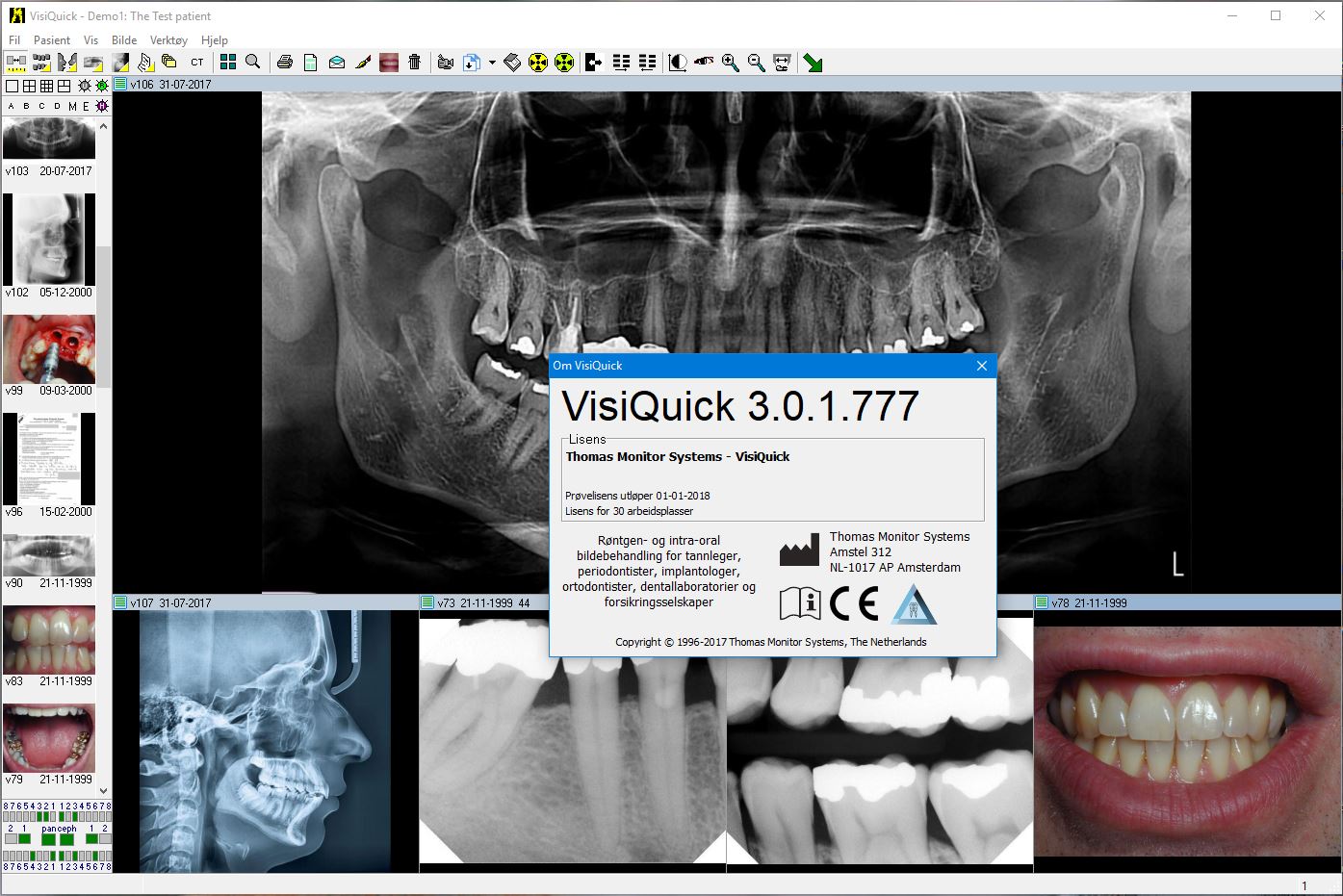Click the fit-width double arrow icon
The image size is (1343, 896).
[x=783, y=63]
